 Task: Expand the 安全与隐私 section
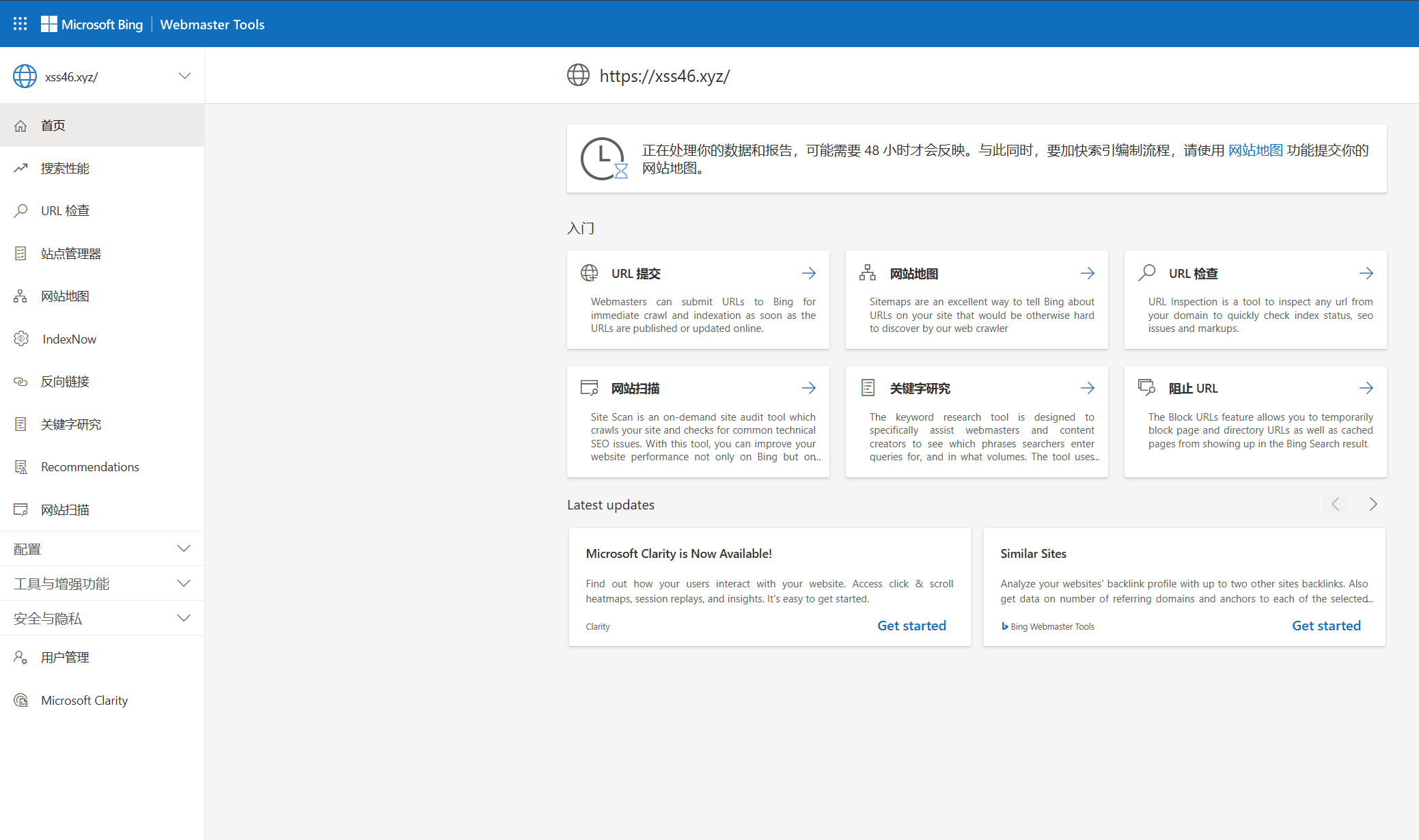click(102, 618)
